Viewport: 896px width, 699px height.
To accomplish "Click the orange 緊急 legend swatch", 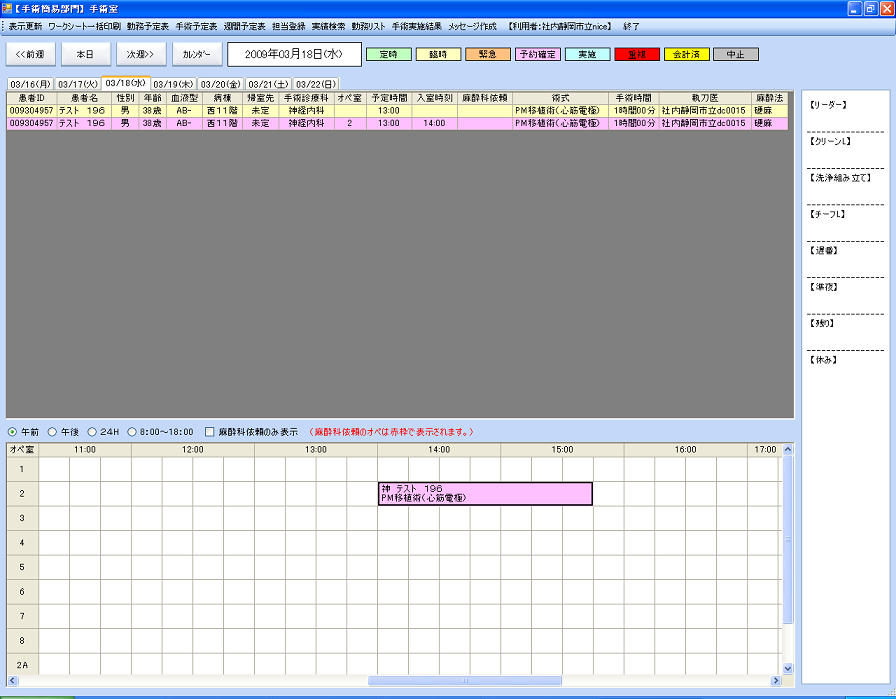I will pos(488,54).
